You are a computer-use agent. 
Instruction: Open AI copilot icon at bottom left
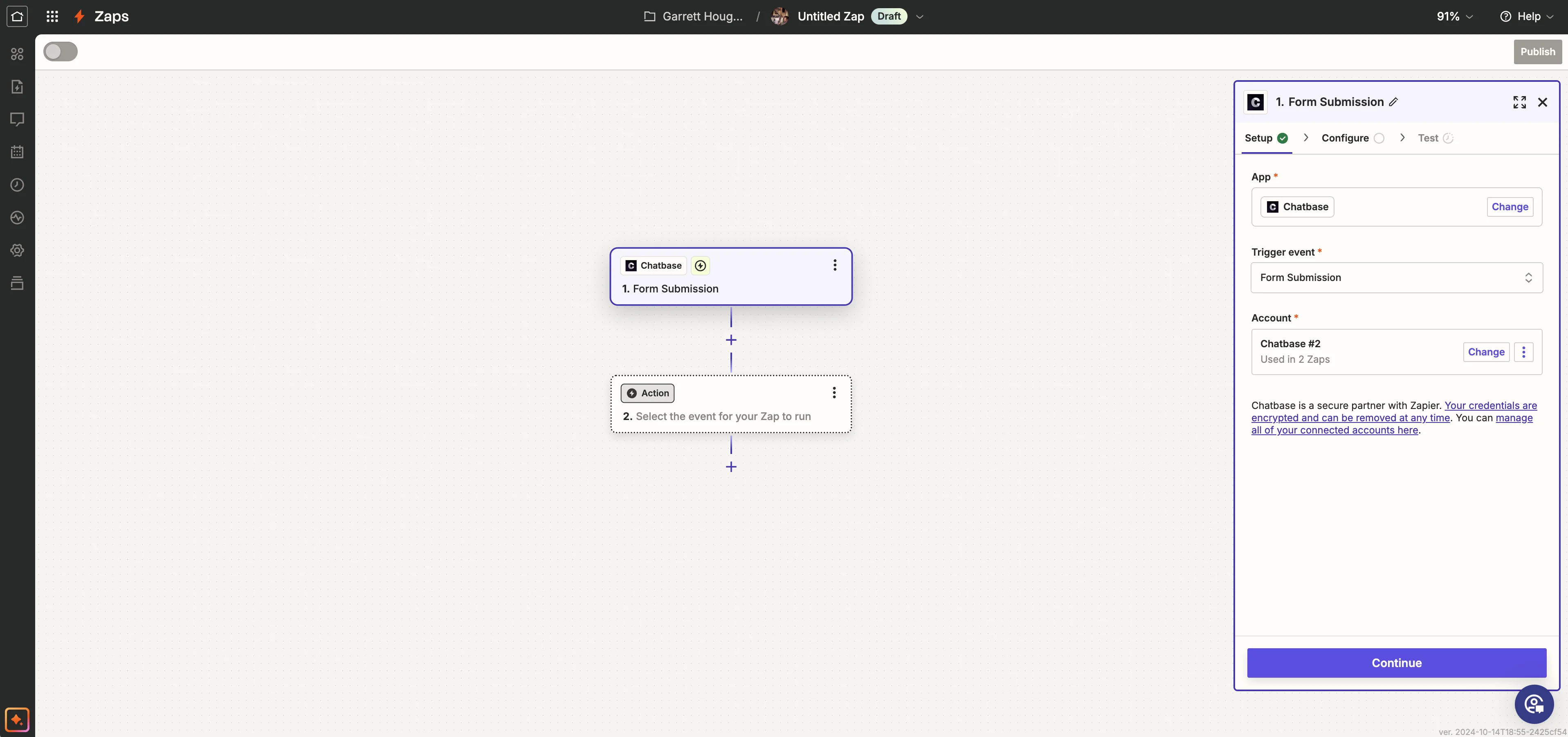[x=17, y=720]
